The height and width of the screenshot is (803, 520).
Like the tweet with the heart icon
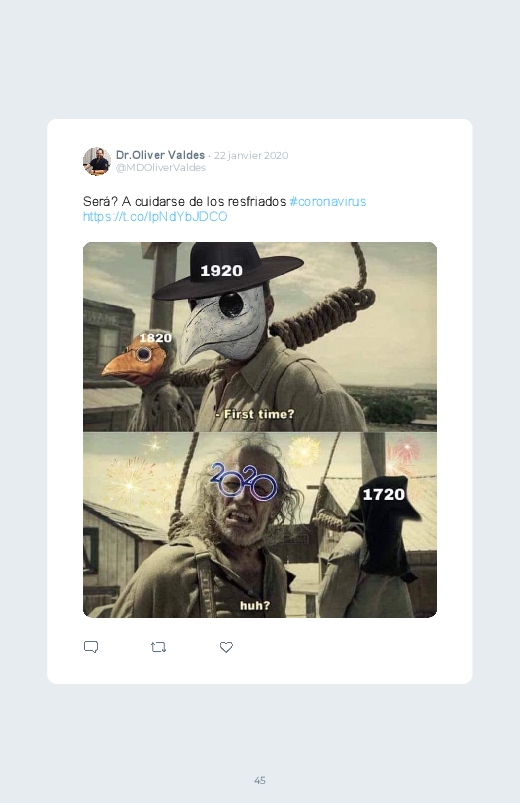pos(226,647)
